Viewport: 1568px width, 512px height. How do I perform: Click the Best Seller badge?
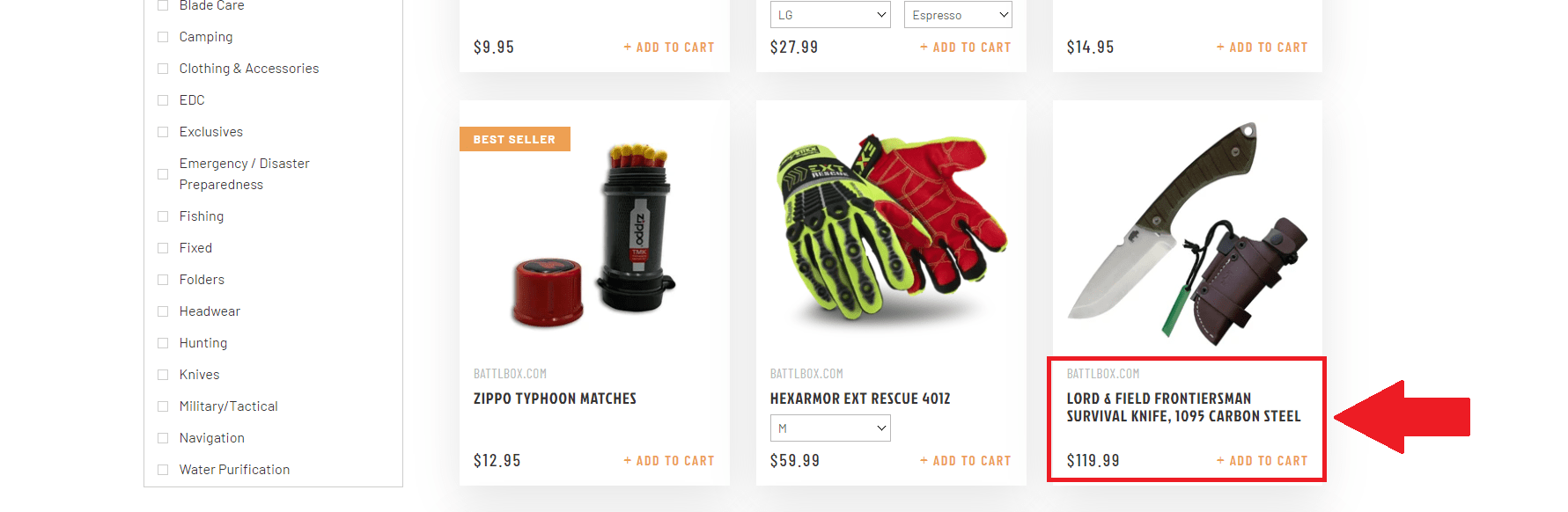coord(515,139)
